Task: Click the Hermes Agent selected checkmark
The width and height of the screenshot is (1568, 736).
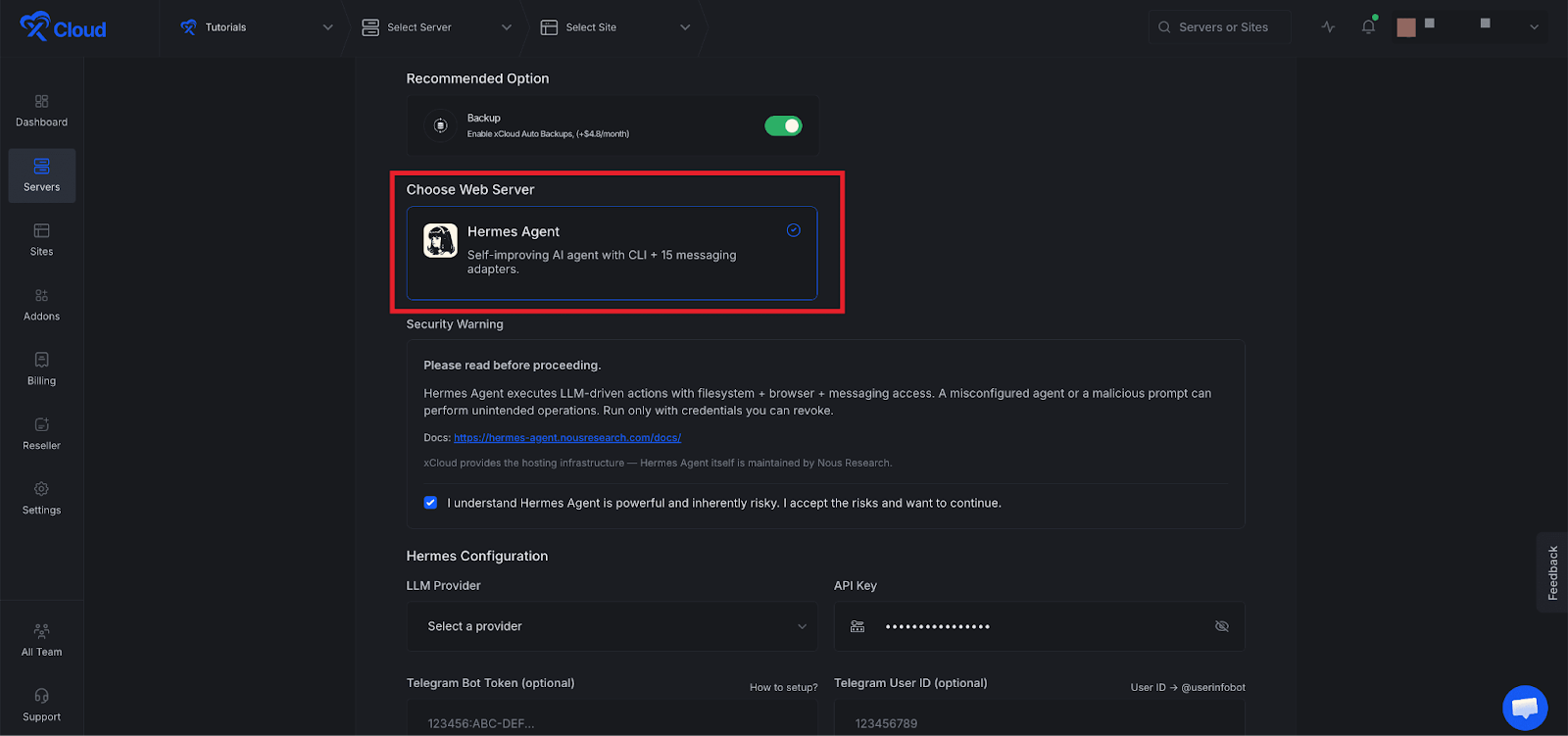Action: pyautogui.click(x=794, y=230)
